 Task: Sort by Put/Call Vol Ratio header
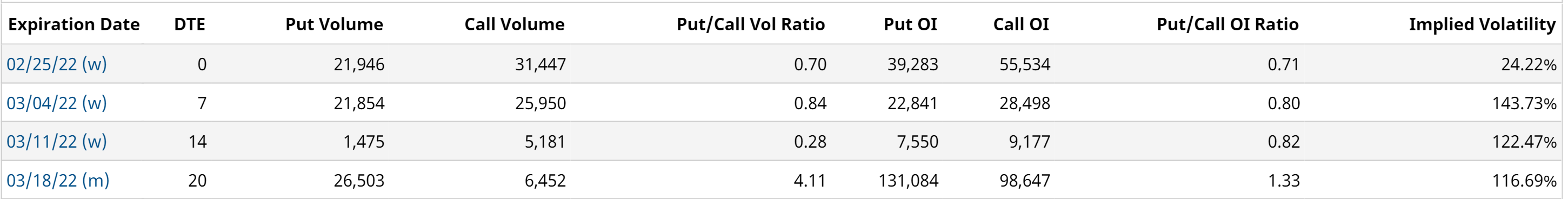[751, 24]
